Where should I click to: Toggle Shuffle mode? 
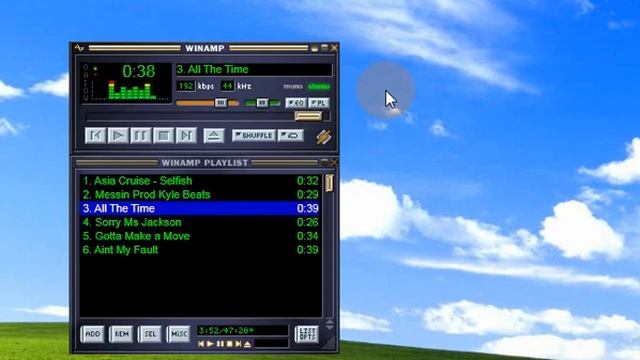click(x=254, y=135)
